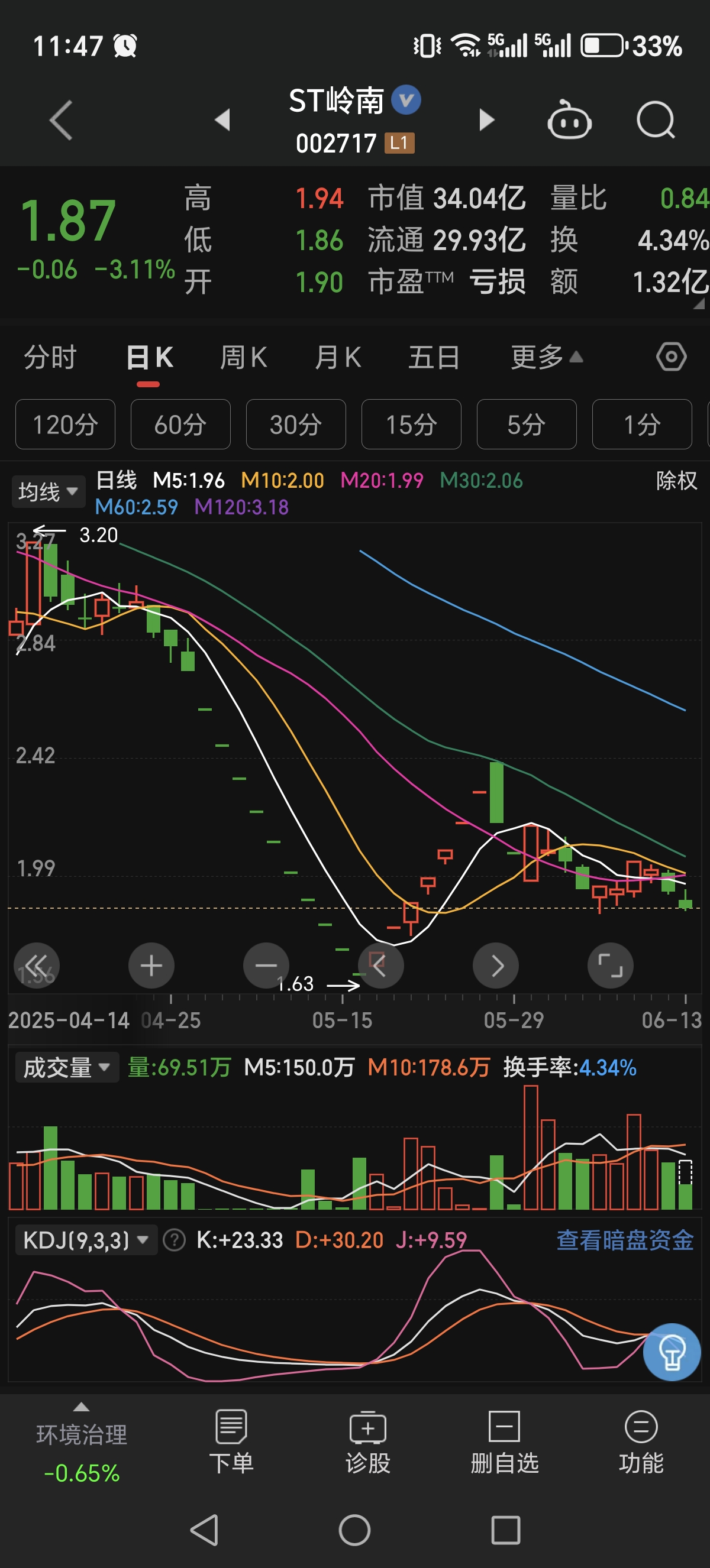Switch to 五日 tab
This screenshot has height=1568, width=710.
434,357
